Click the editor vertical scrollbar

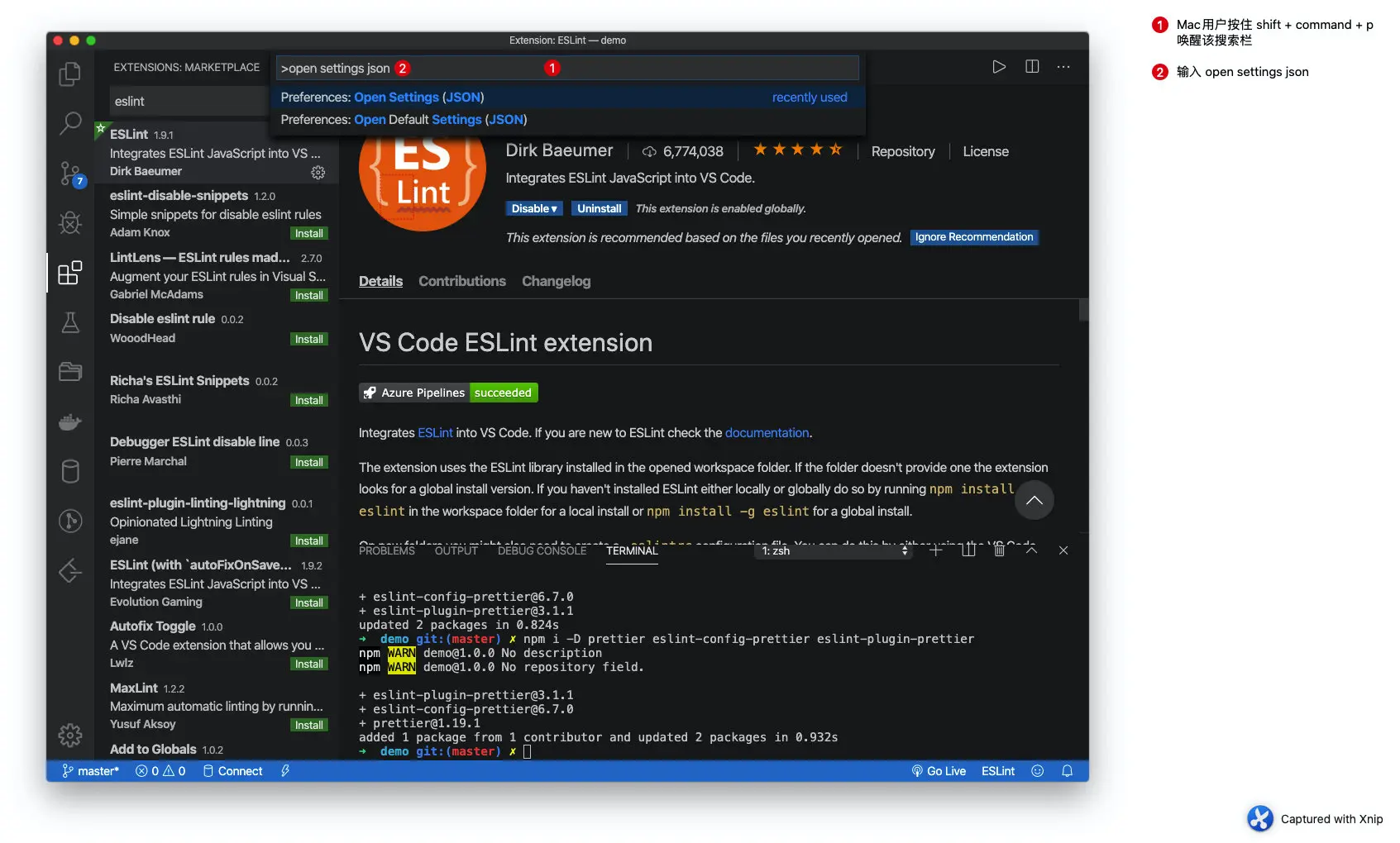(1083, 310)
